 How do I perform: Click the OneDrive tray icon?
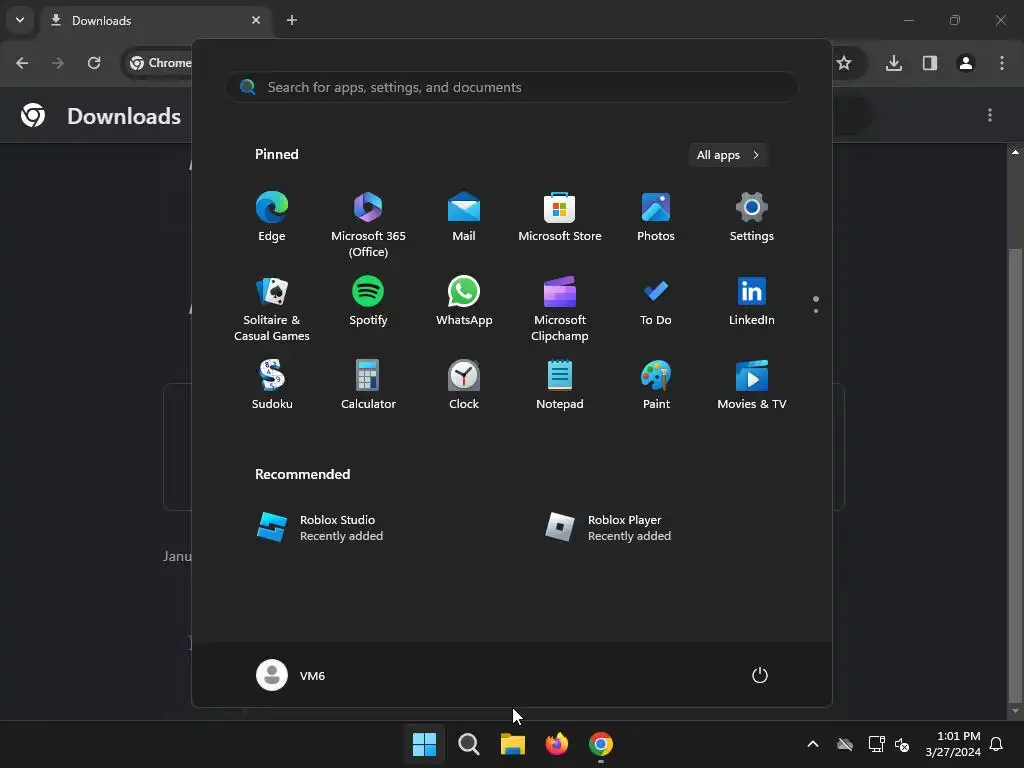[x=845, y=744]
